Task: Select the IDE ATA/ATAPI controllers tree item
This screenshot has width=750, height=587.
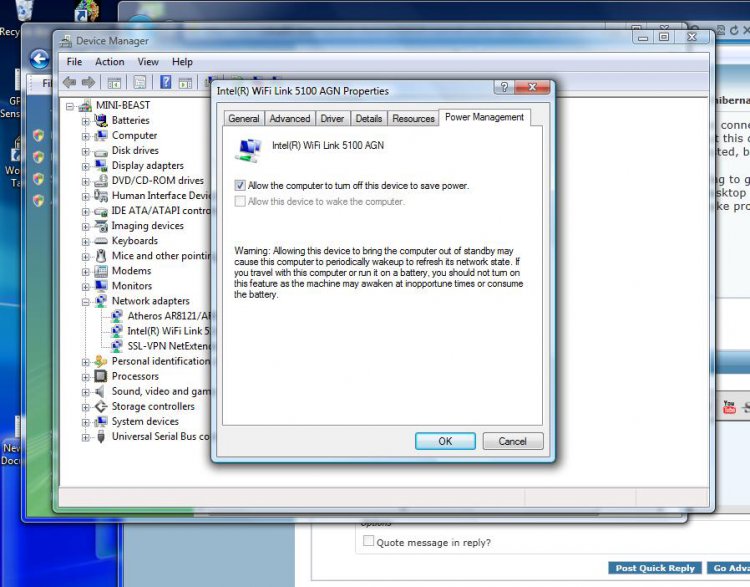Action: [x=161, y=210]
